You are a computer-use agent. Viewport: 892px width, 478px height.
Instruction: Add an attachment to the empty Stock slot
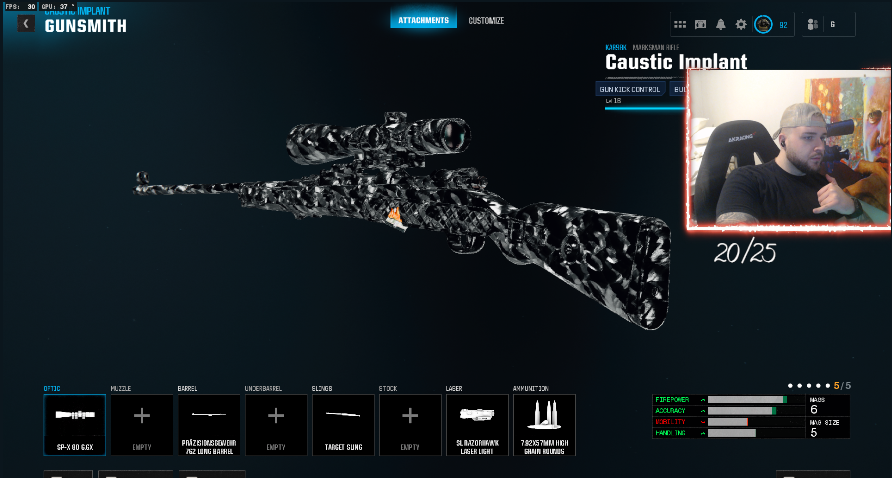410,425
